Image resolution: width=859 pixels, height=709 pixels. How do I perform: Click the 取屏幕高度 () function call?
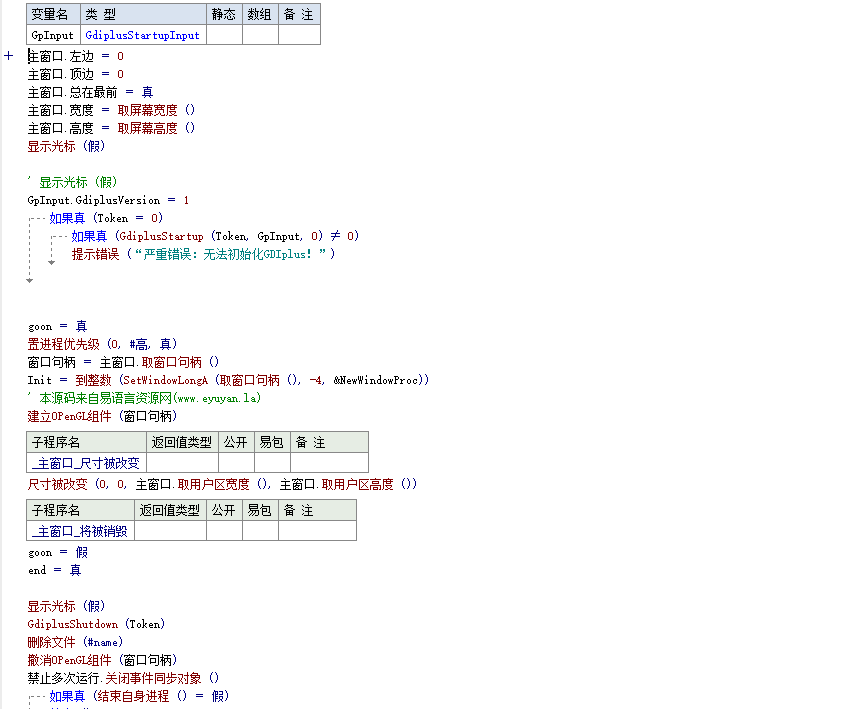(156, 128)
